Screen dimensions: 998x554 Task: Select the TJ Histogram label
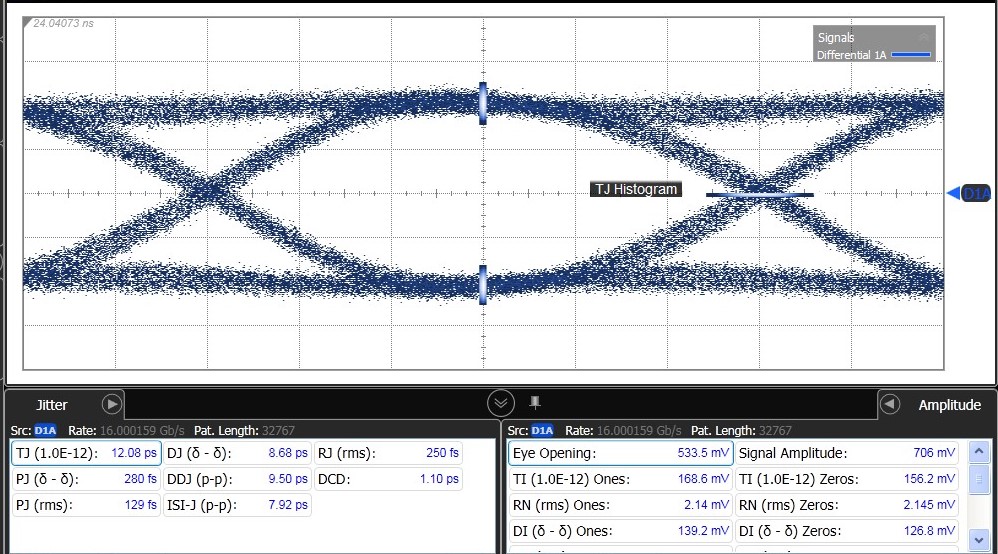click(x=635, y=189)
